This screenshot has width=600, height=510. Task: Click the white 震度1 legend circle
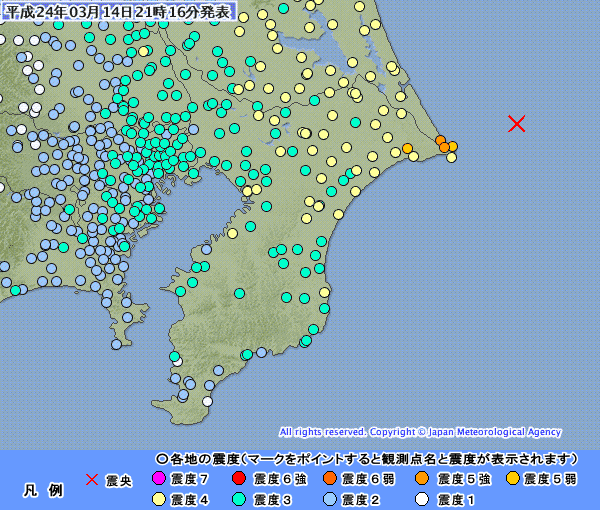[422, 499]
